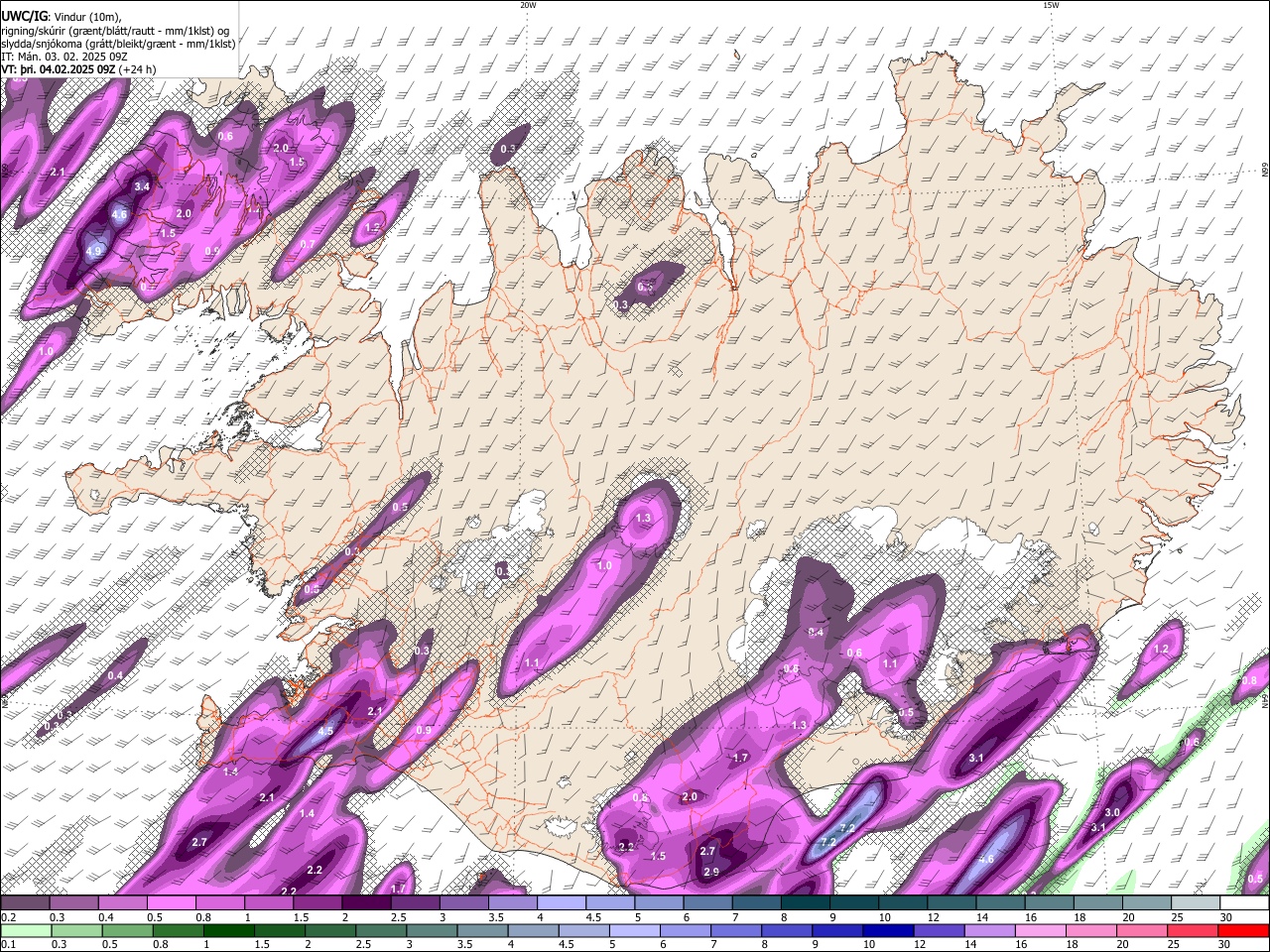This screenshot has width=1270, height=952.
Task: Click the 0.7 precipitation value on the map
Action: tap(308, 244)
